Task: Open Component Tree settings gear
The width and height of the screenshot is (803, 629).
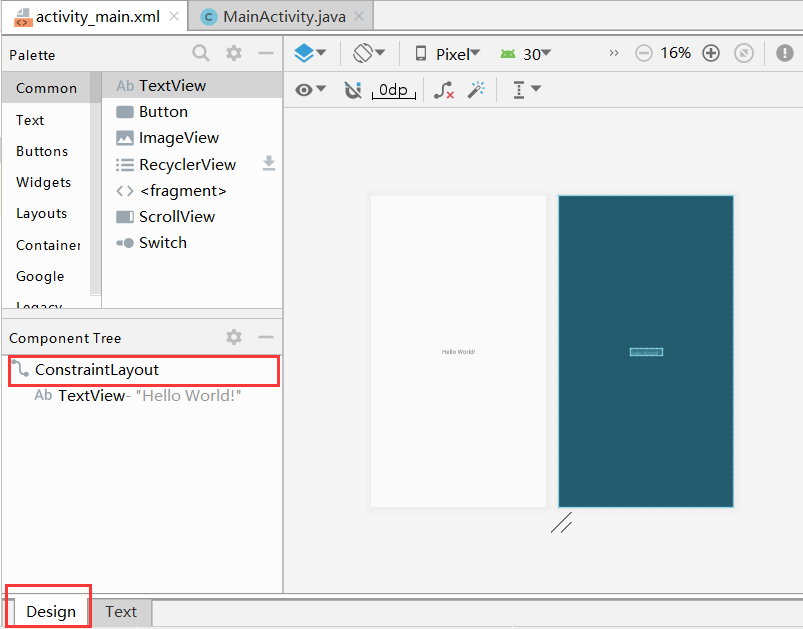Action: (x=234, y=337)
